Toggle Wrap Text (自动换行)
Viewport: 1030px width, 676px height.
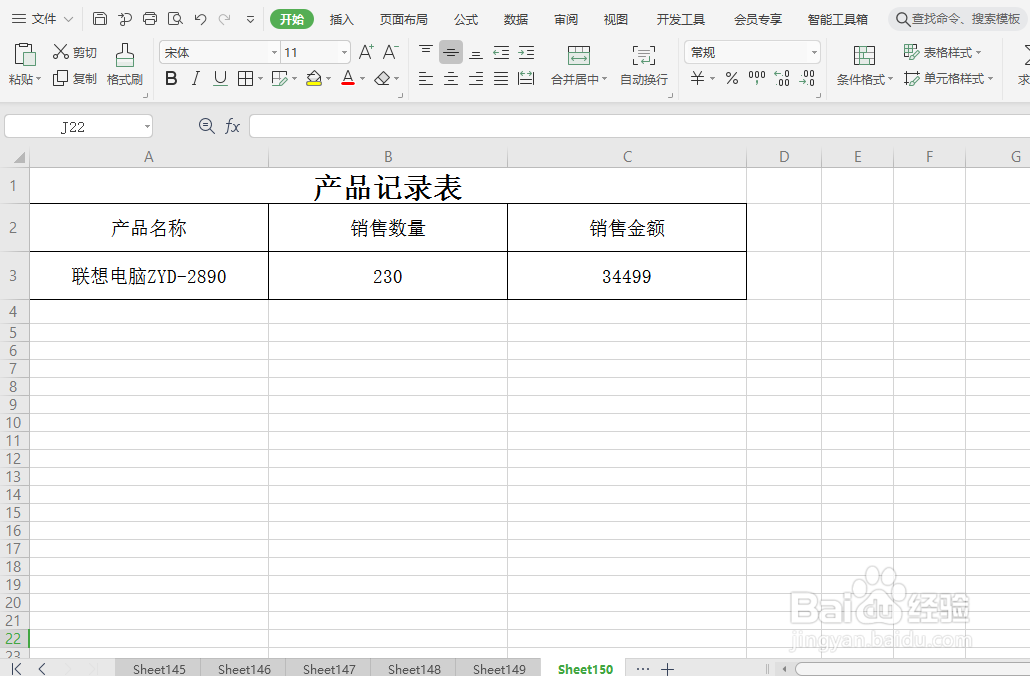coord(644,65)
